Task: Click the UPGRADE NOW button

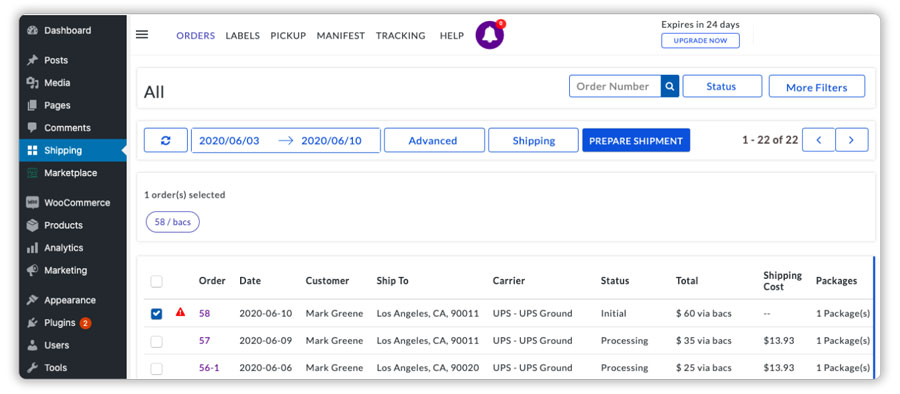Action: [700, 41]
